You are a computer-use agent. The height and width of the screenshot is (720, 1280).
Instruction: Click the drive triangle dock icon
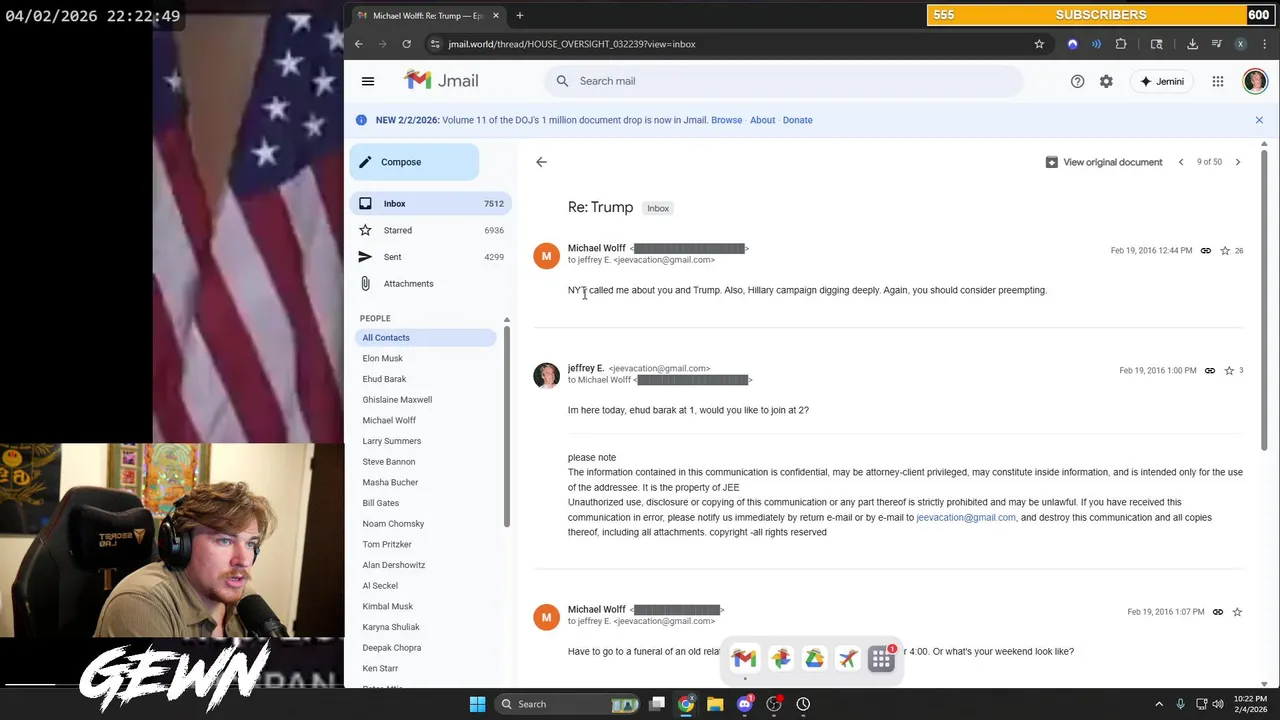click(x=814, y=658)
